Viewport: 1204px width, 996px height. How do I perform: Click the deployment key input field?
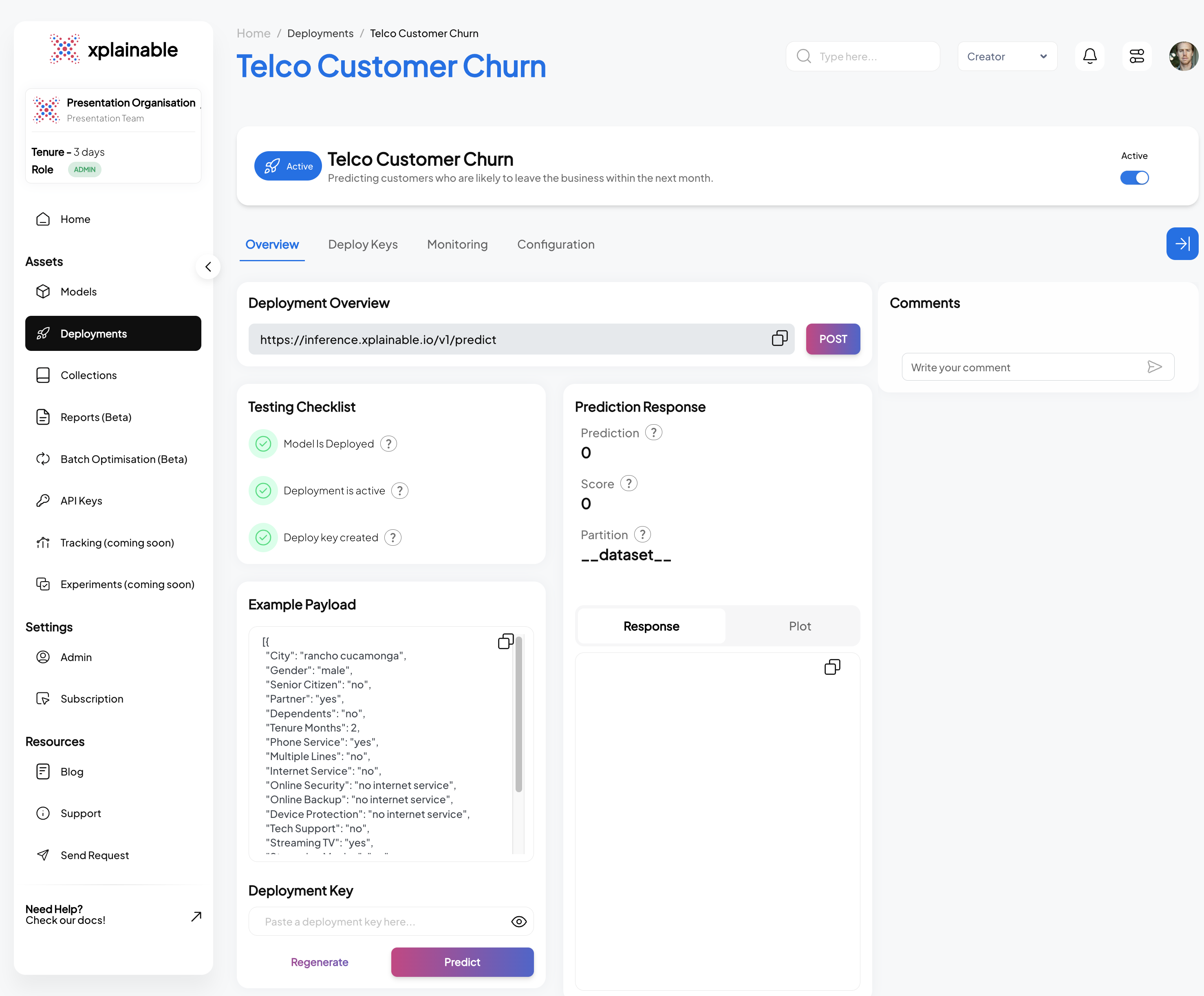coord(391,921)
